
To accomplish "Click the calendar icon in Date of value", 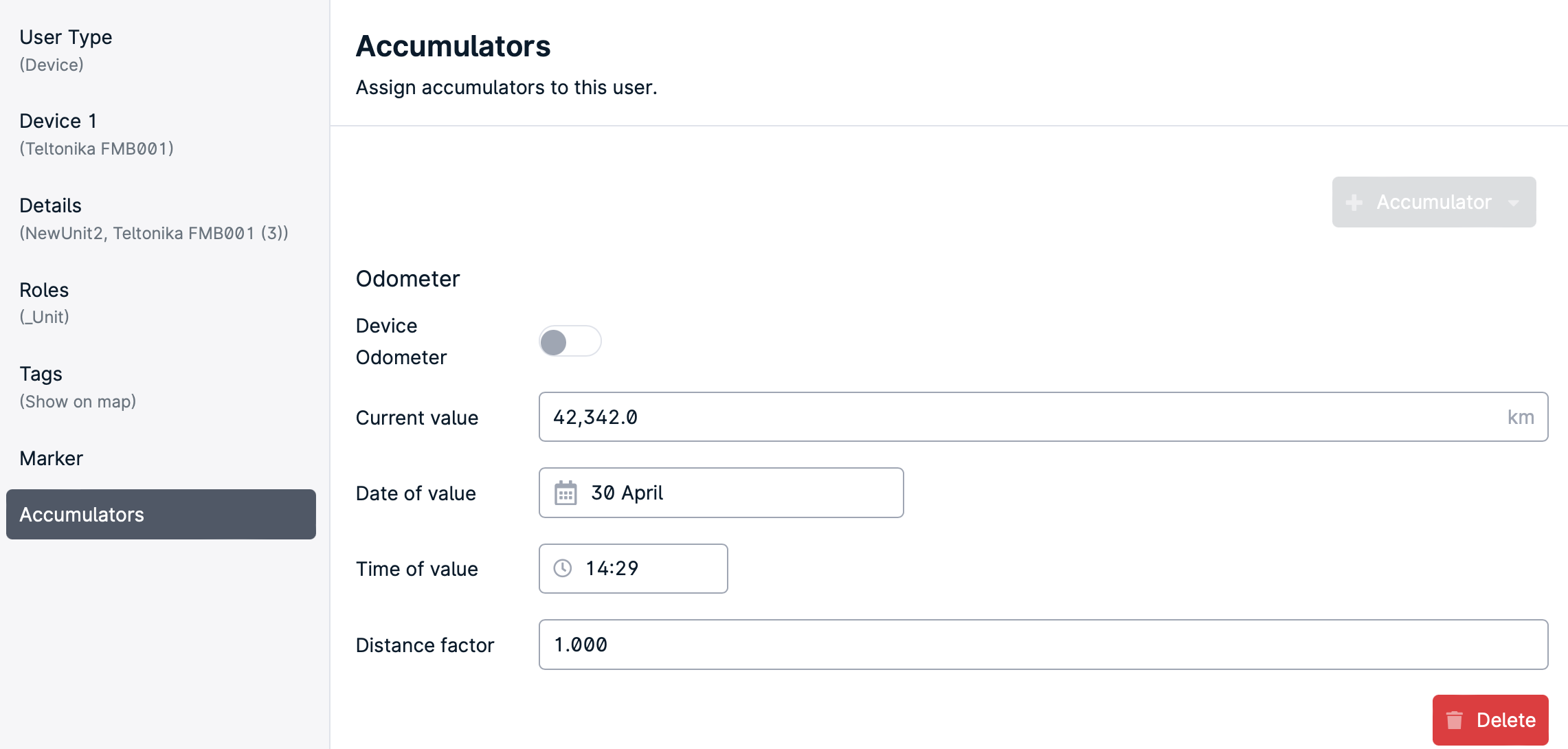I will coord(565,493).
